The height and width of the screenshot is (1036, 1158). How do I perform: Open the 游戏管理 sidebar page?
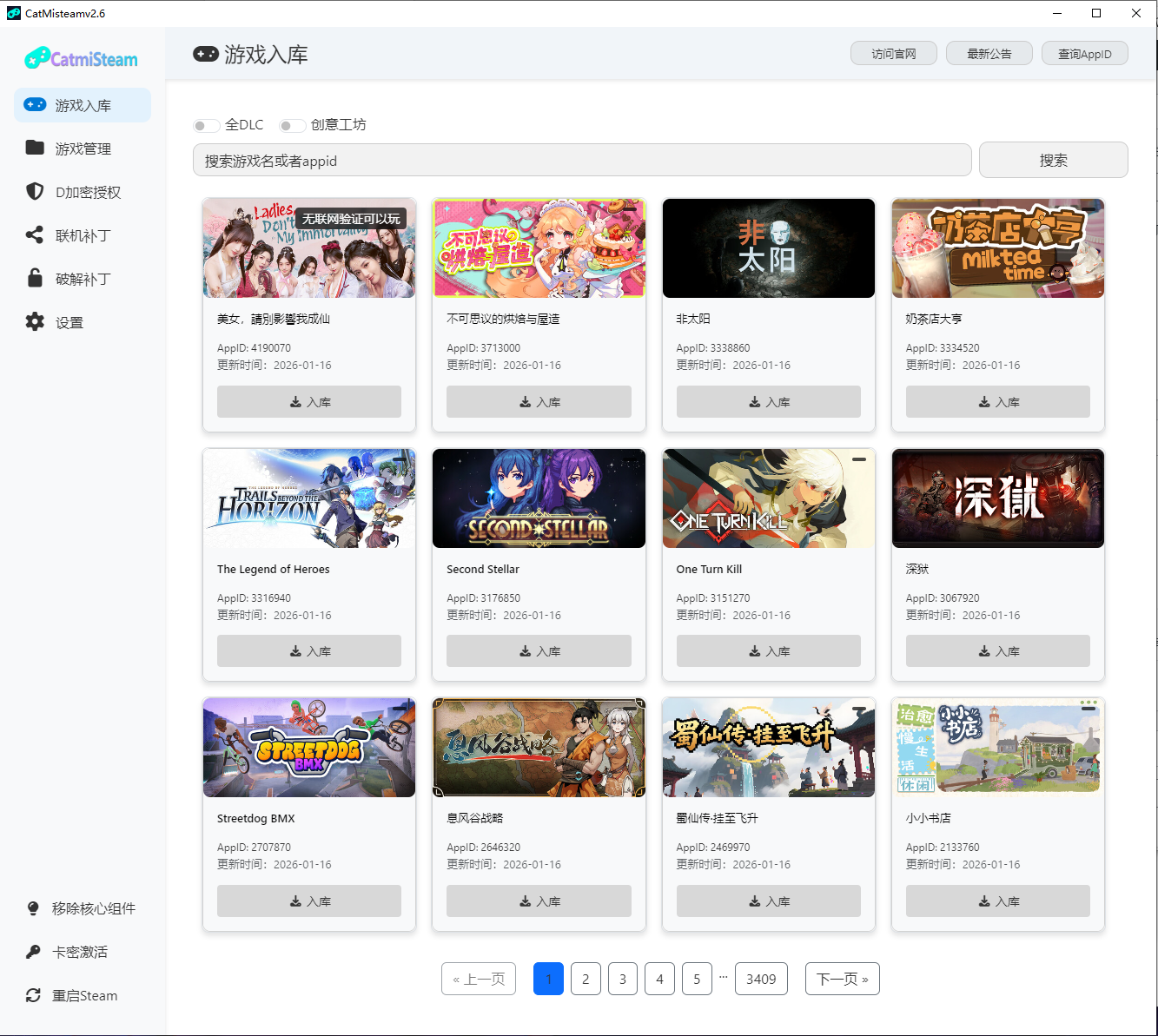pyautogui.click(x=83, y=148)
